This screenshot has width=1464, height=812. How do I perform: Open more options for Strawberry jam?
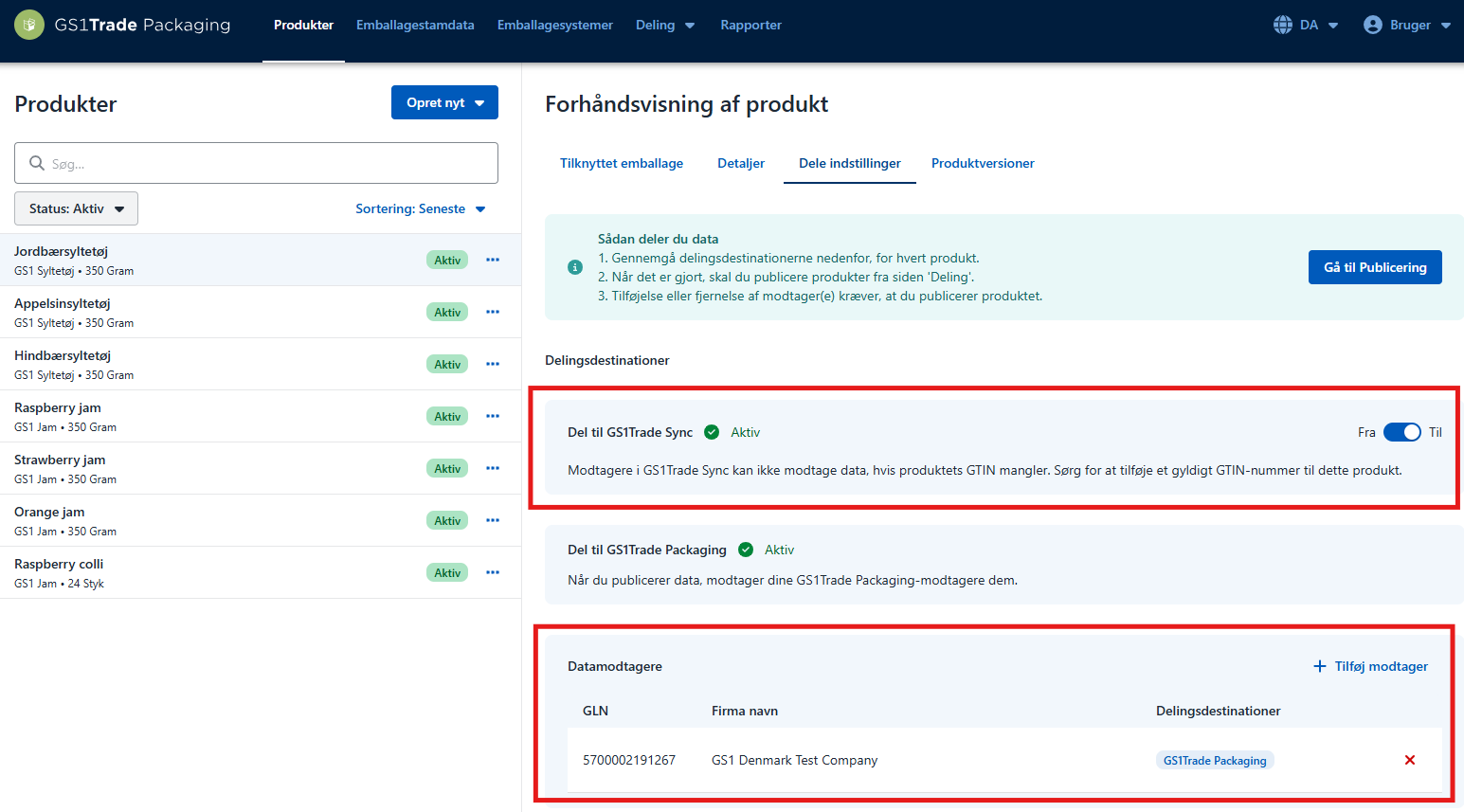493,468
